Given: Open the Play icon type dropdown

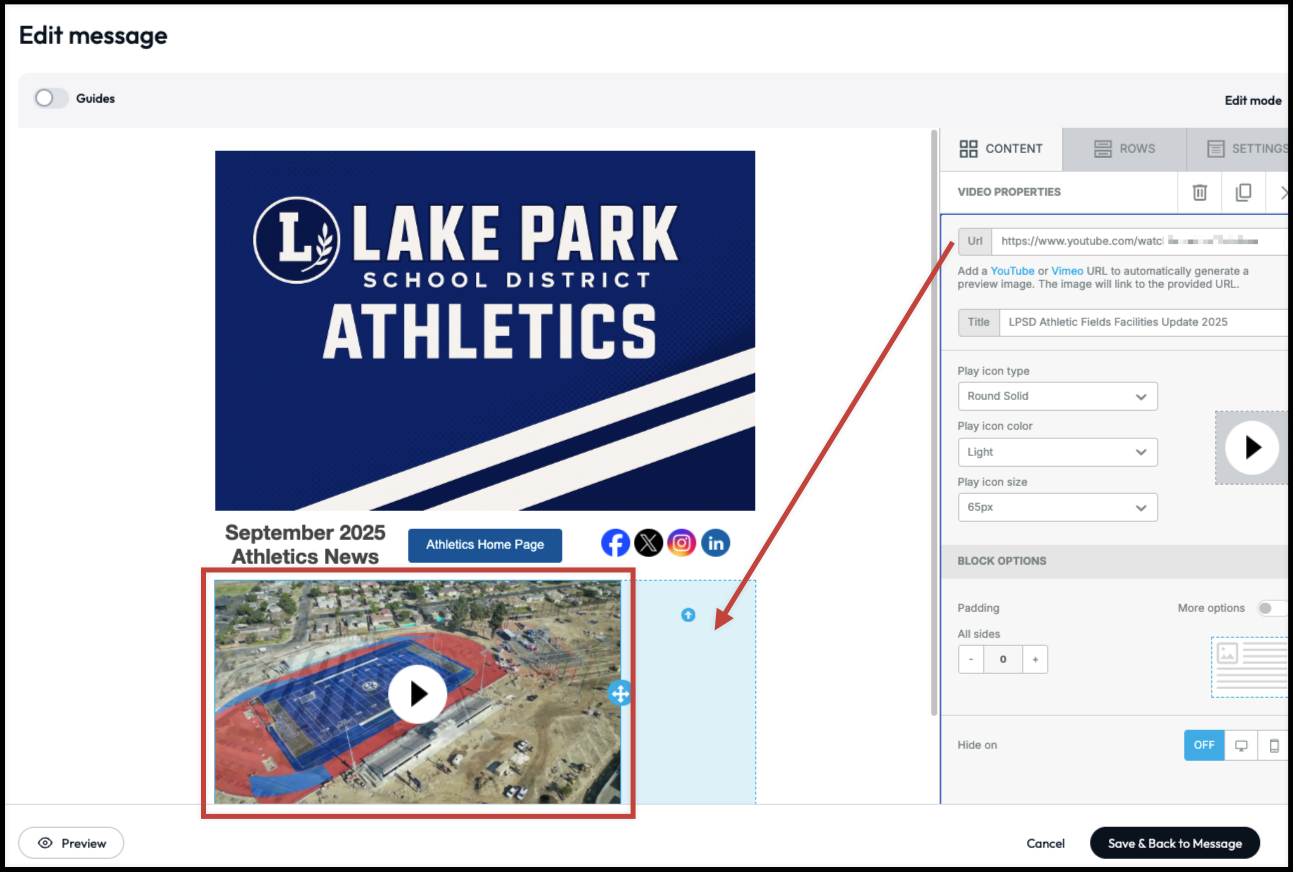Looking at the screenshot, I should (1057, 396).
